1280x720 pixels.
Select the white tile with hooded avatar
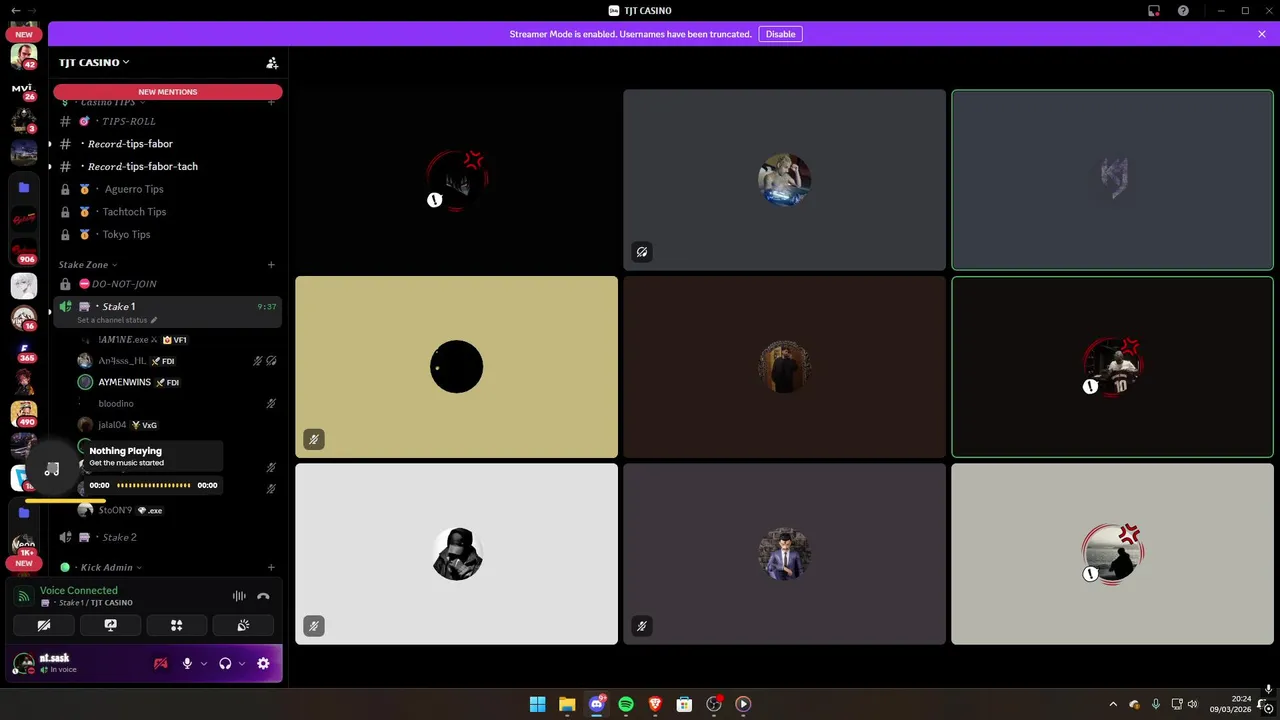(x=457, y=554)
